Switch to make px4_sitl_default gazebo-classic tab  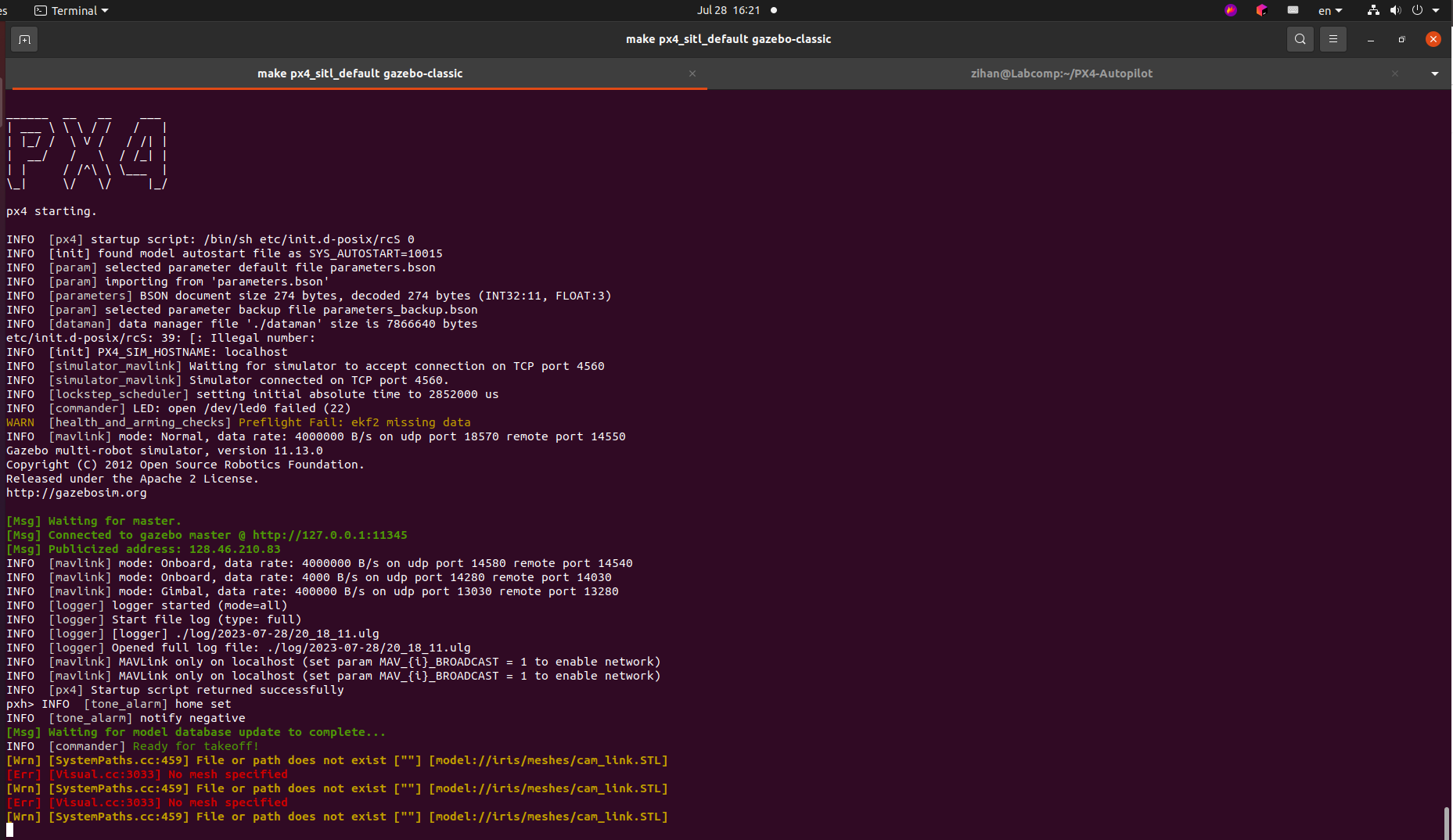coord(360,74)
